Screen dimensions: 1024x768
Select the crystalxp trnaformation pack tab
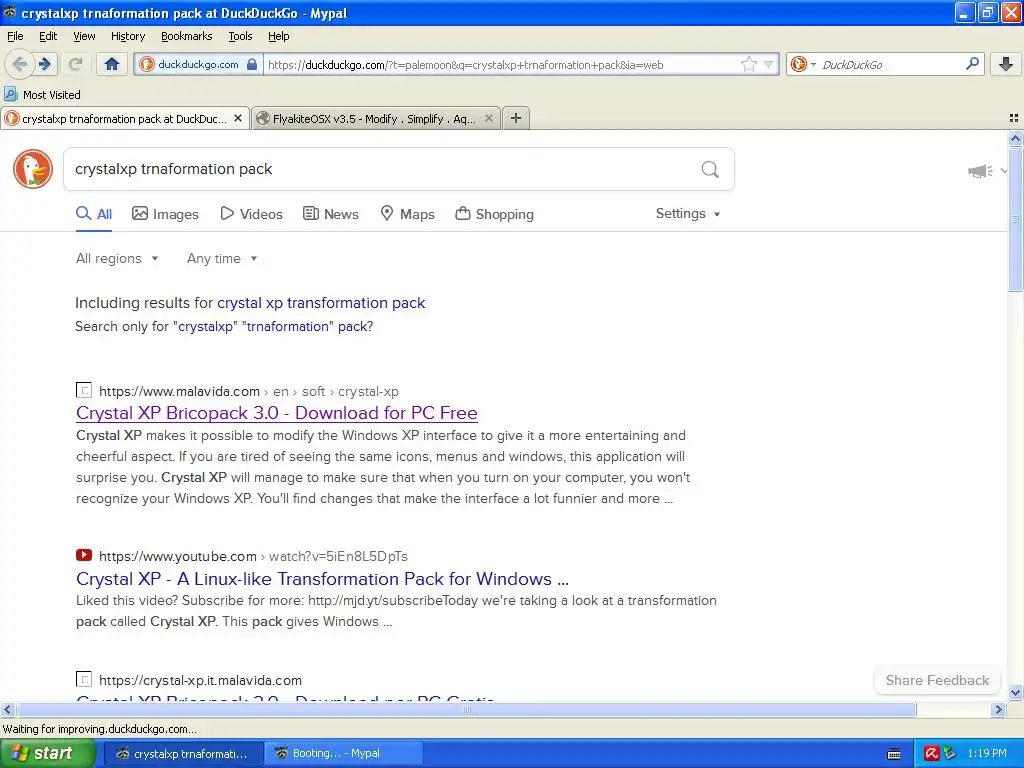pyautogui.click(x=125, y=118)
